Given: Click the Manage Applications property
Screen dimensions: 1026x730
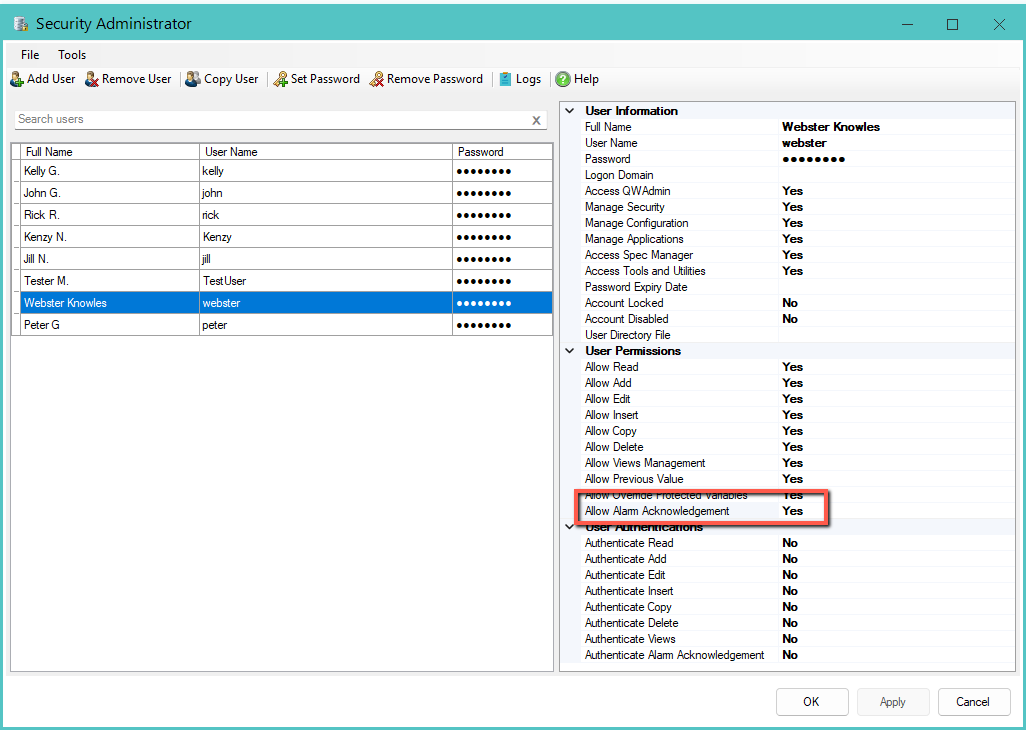Looking at the screenshot, I should (797, 239).
